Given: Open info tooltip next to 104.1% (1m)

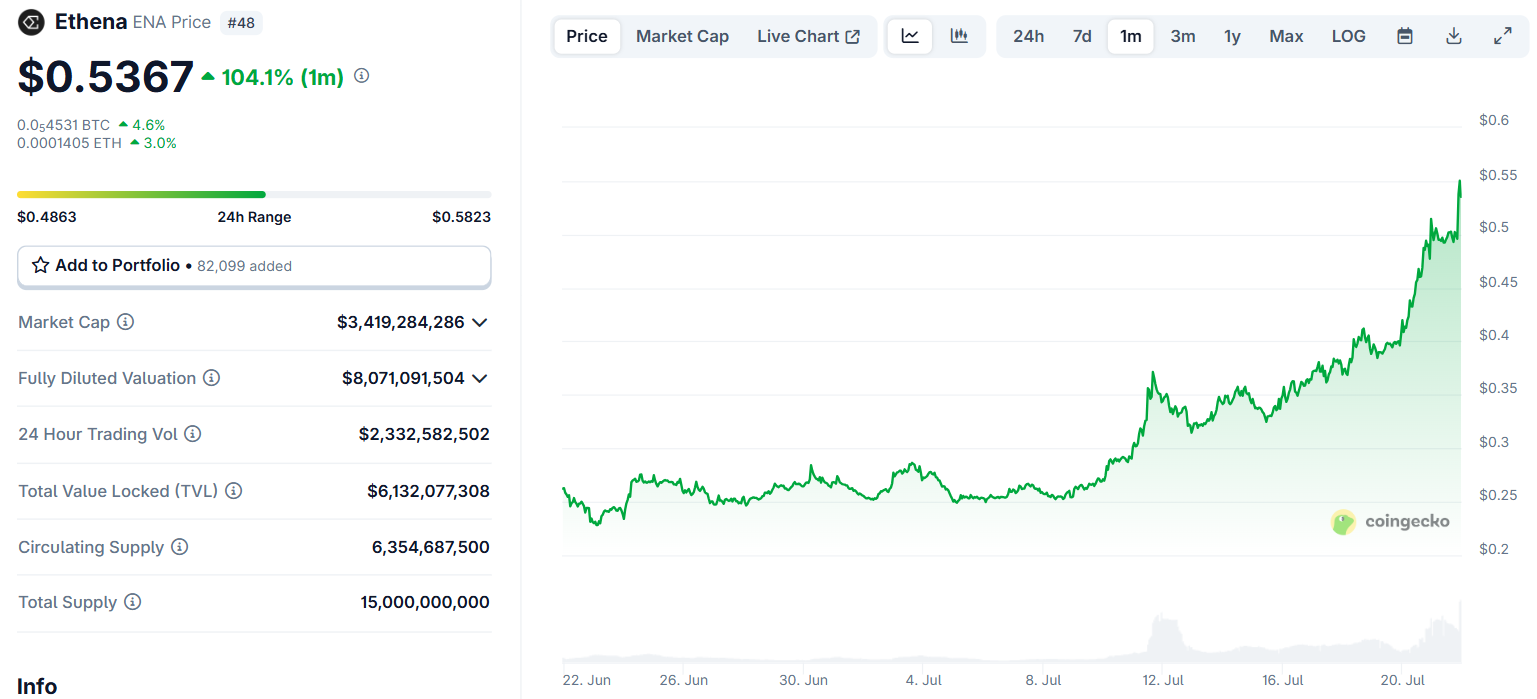Looking at the screenshot, I should (x=362, y=76).
